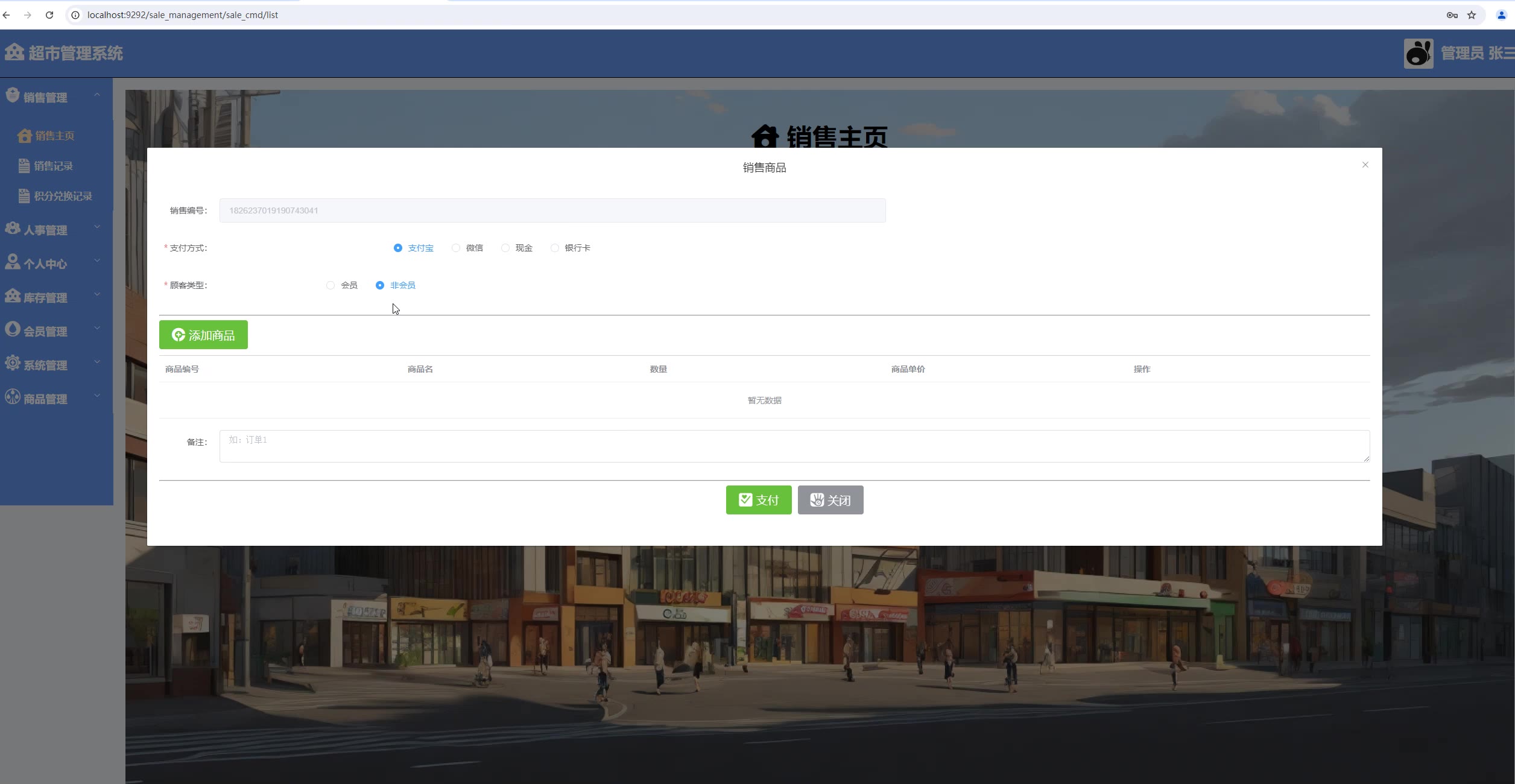
Task: Click the 系统管理 gear icon
Action: [x=13, y=362]
